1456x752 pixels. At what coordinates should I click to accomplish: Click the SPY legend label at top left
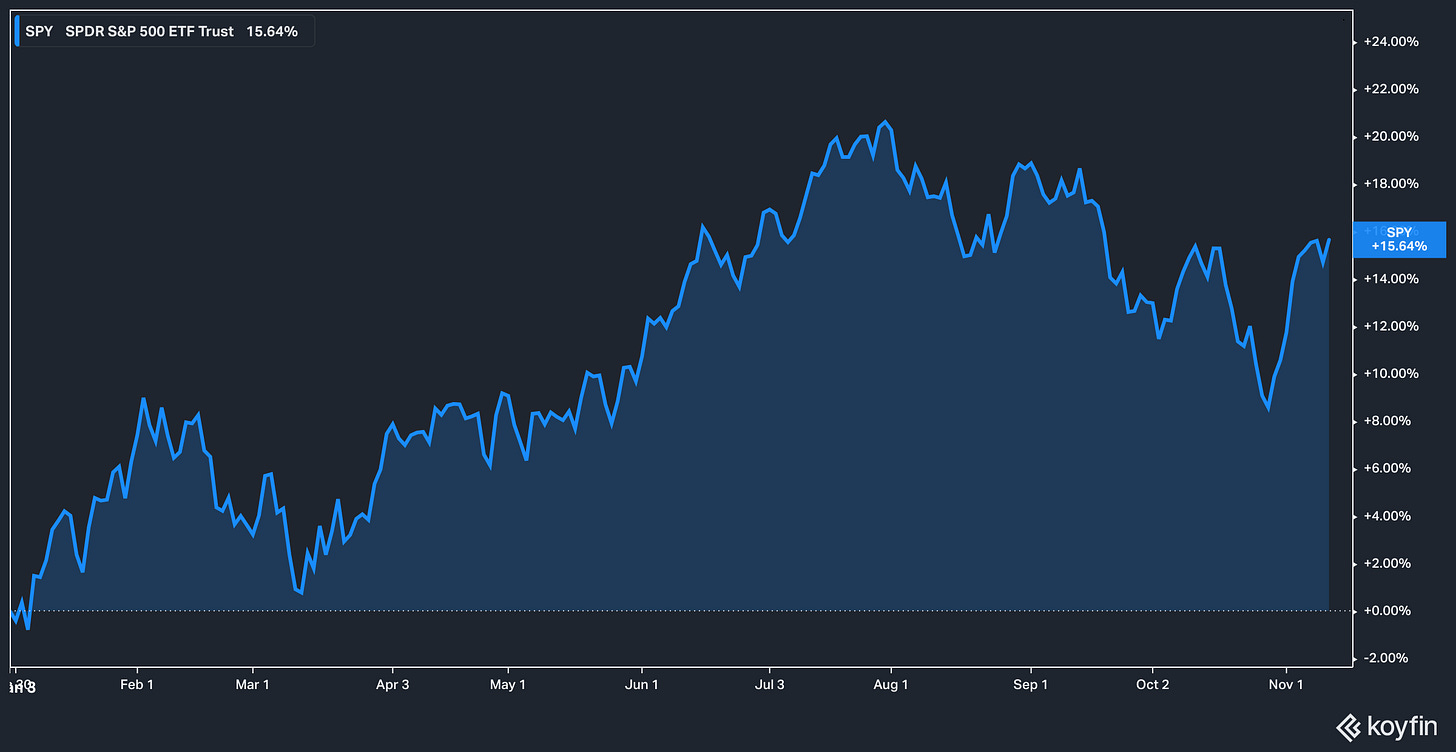click(39, 31)
